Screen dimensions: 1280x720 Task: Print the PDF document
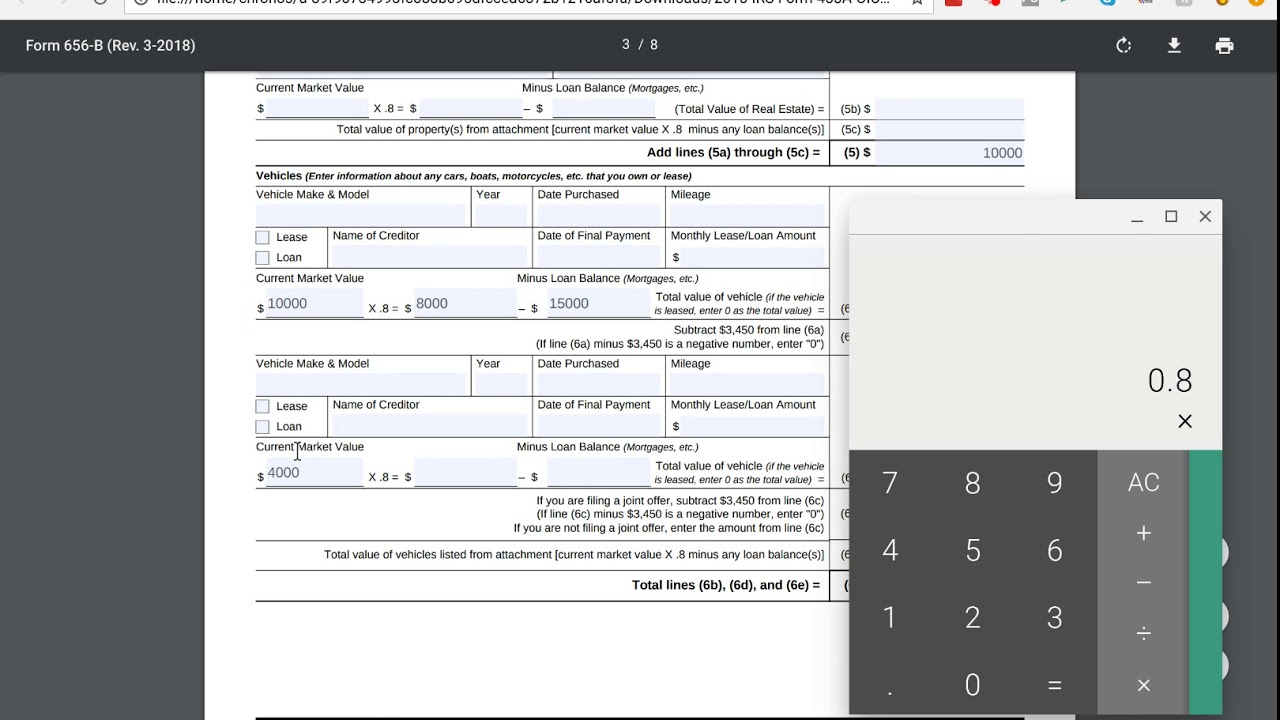(1224, 45)
